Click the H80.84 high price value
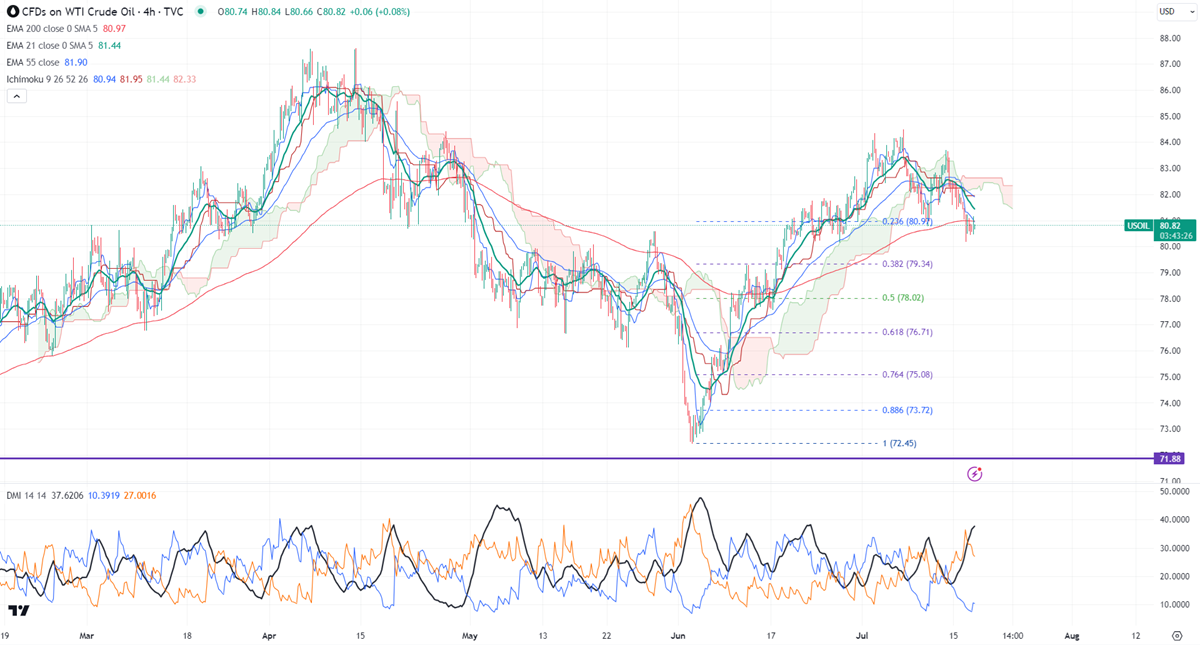The width and height of the screenshot is (1203, 645). coord(267,12)
